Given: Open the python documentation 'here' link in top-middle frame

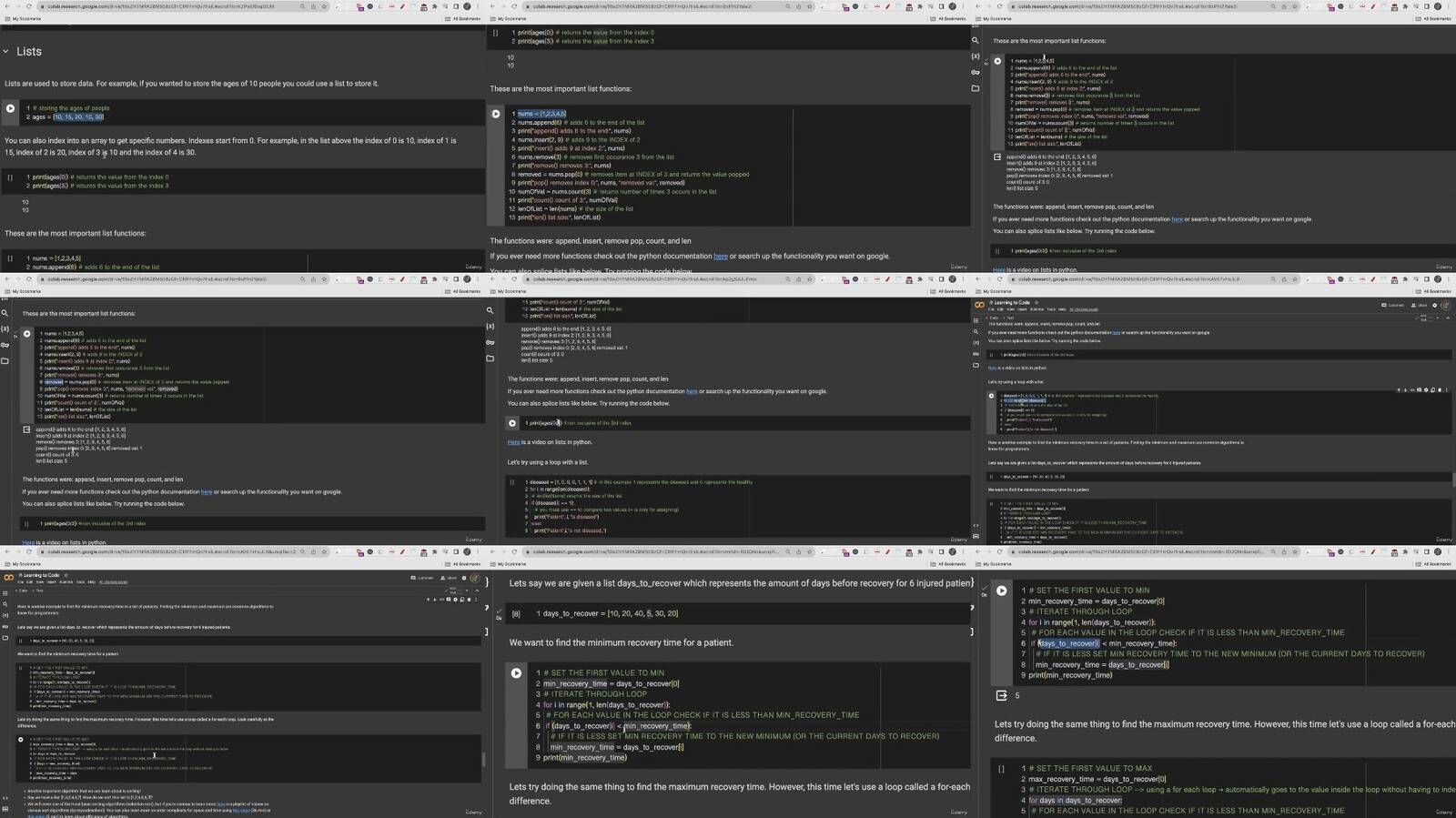Looking at the screenshot, I should pos(721,256).
